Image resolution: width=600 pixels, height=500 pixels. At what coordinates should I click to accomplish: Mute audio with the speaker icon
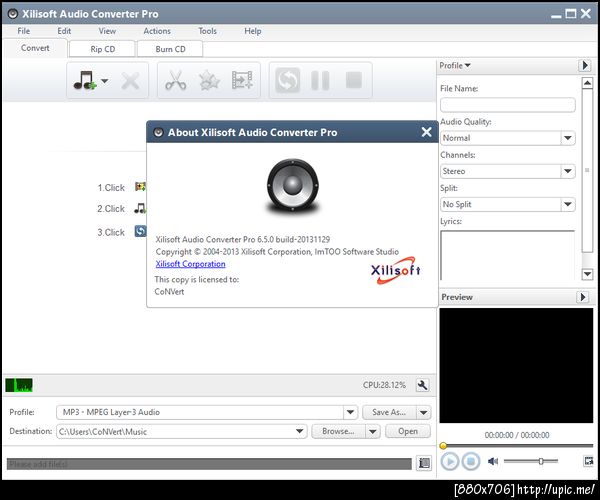click(493, 461)
